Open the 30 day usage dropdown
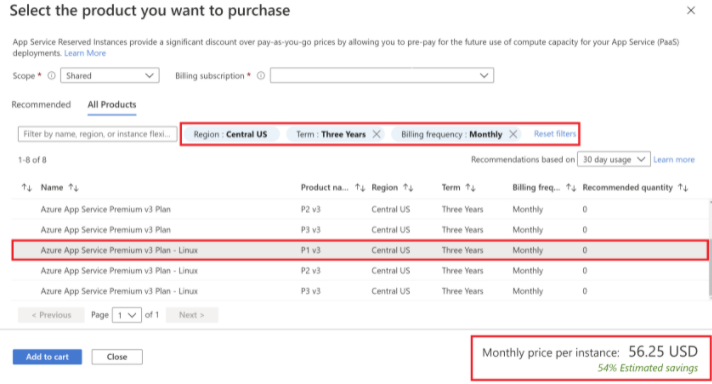The image size is (712, 384). (613, 159)
